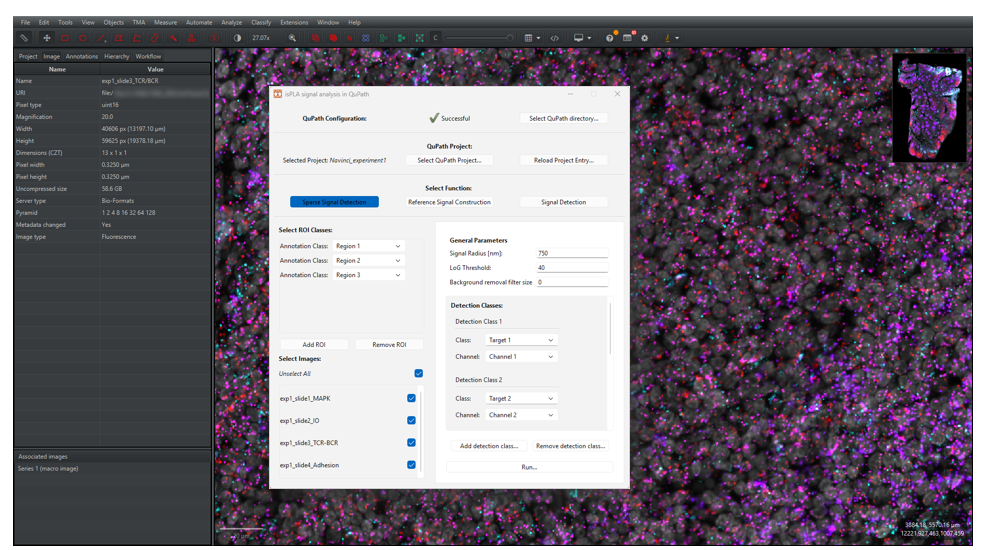Click the Zoom to fit magnifier icon
Viewport: 987px width, 550px height.
(x=292, y=38)
